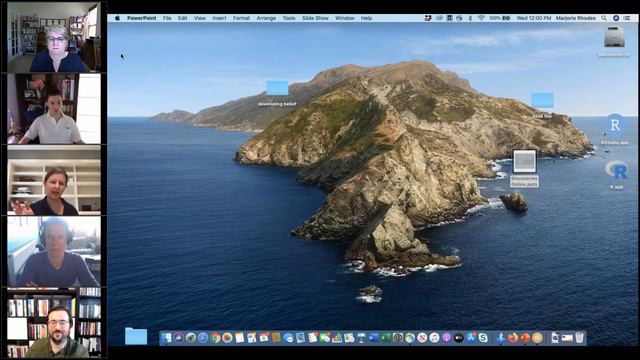Open Finder from the Dock

click(166, 338)
